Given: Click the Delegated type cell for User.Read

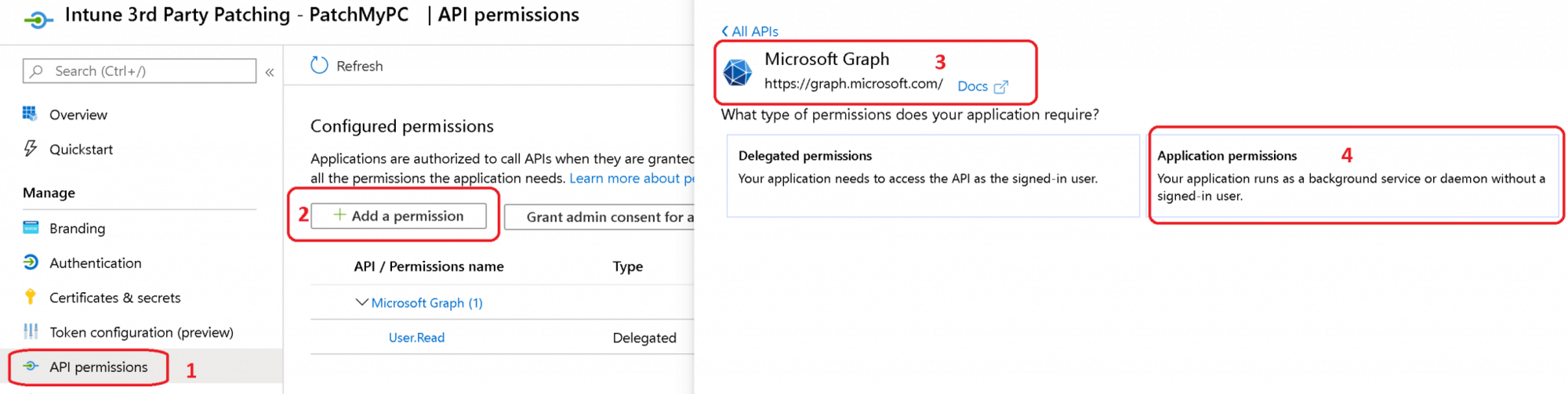Looking at the screenshot, I should pos(644,338).
